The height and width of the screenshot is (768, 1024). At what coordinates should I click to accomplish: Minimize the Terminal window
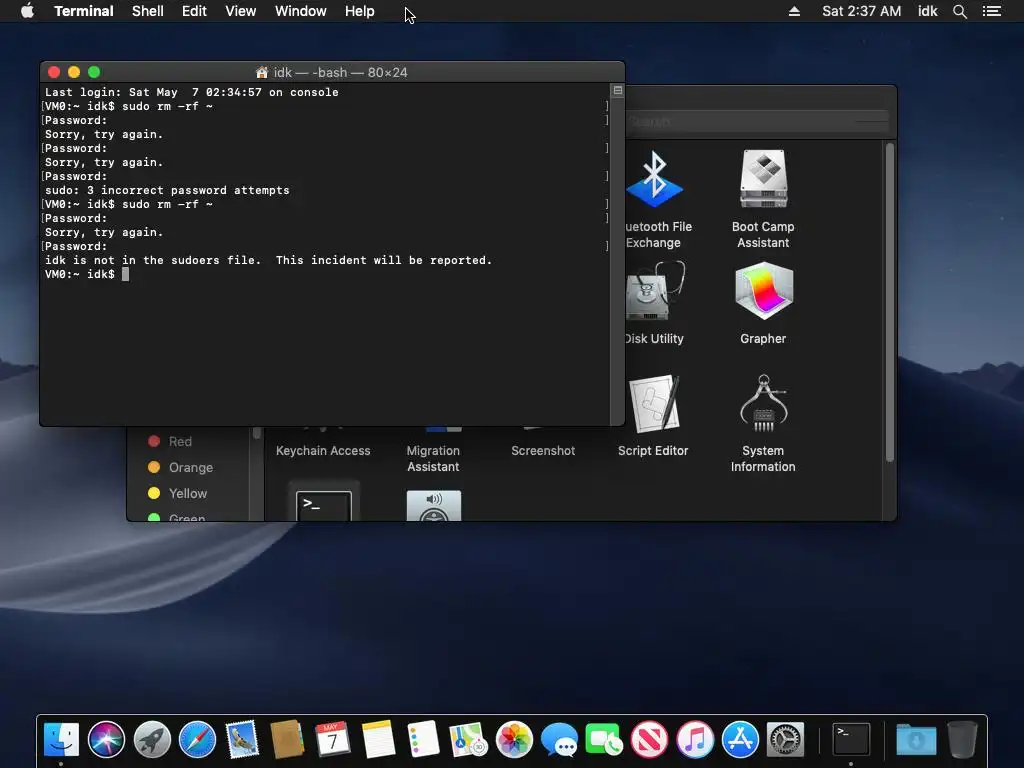pos(74,72)
